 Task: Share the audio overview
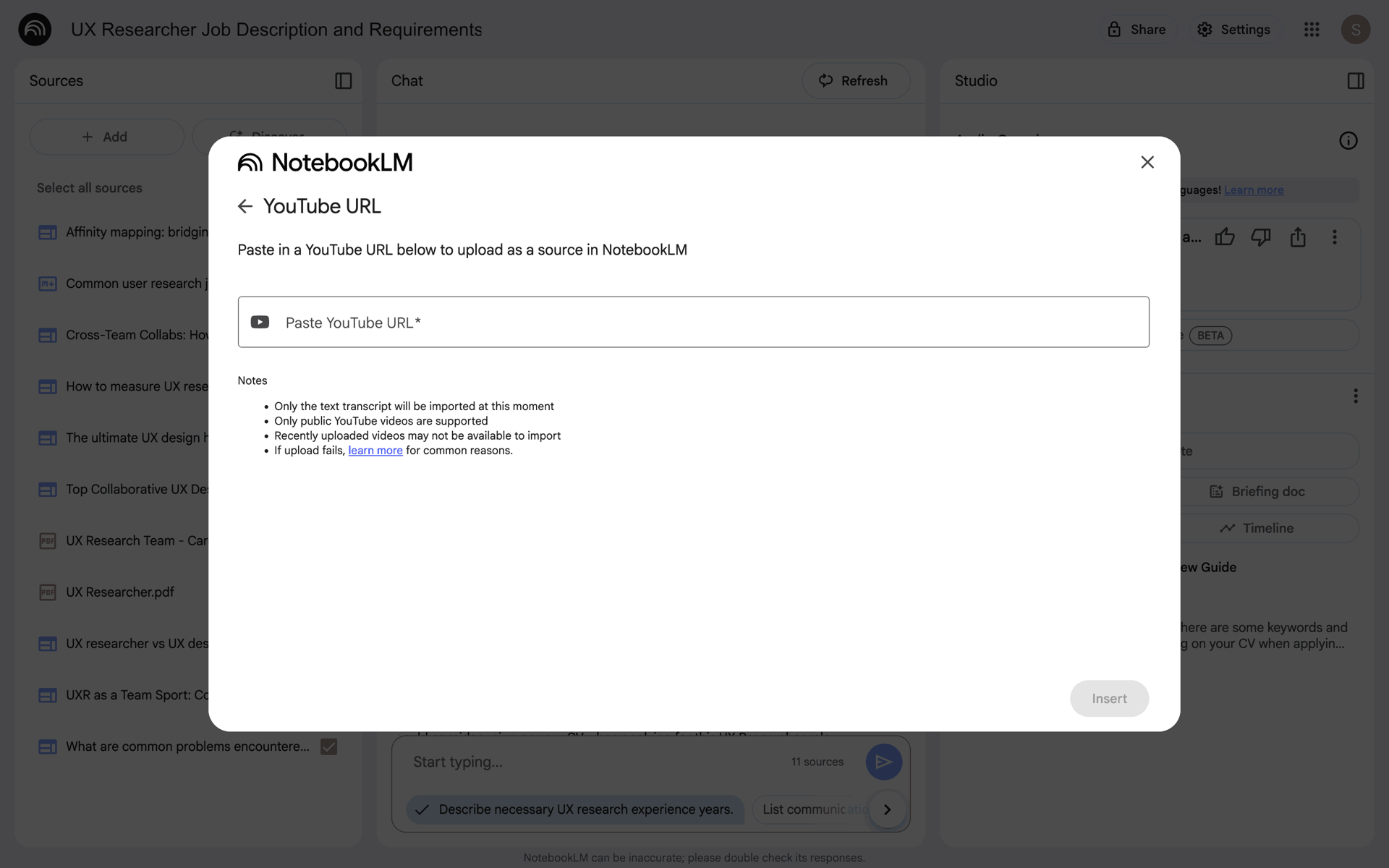1298,237
